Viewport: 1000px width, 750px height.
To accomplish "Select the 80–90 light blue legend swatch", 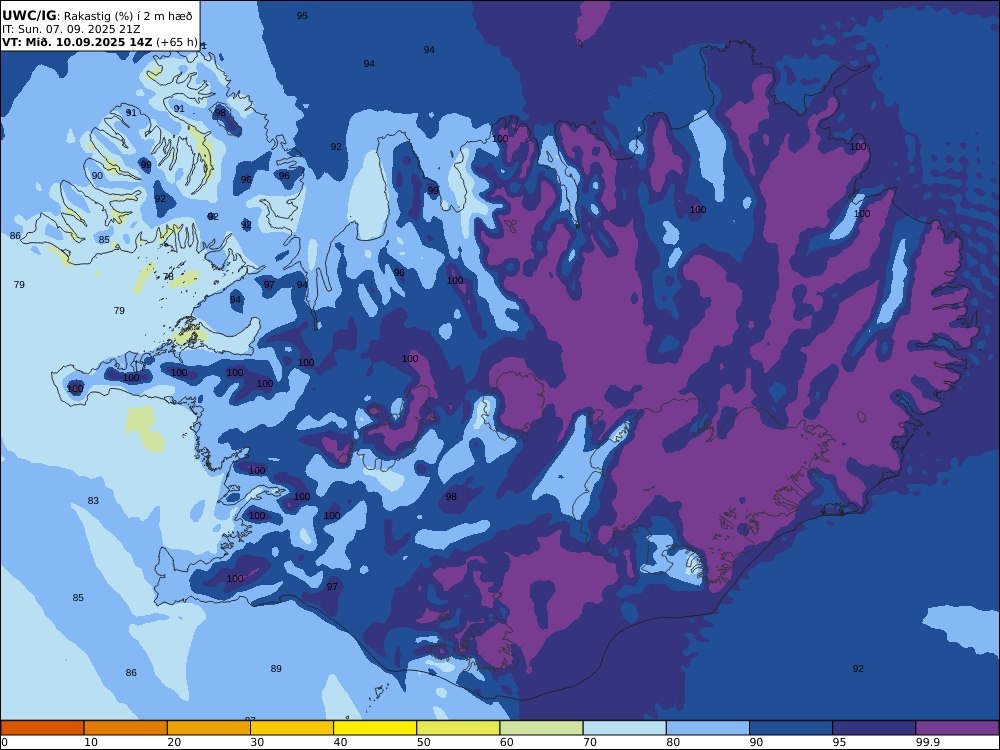I will [x=708, y=728].
